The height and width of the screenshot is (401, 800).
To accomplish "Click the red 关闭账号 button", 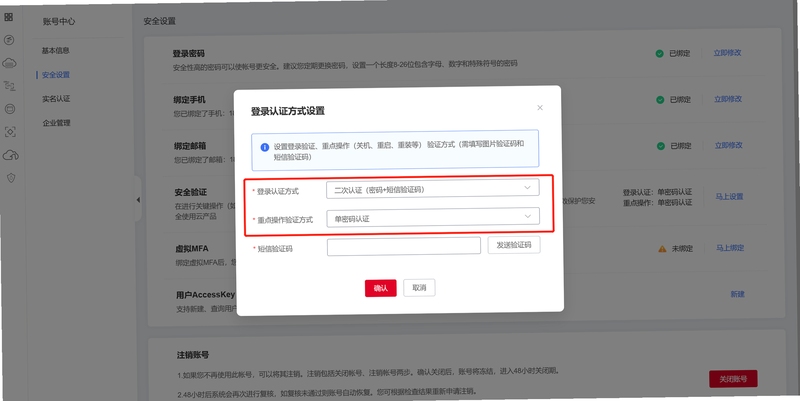I will click(x=733, y=379).
